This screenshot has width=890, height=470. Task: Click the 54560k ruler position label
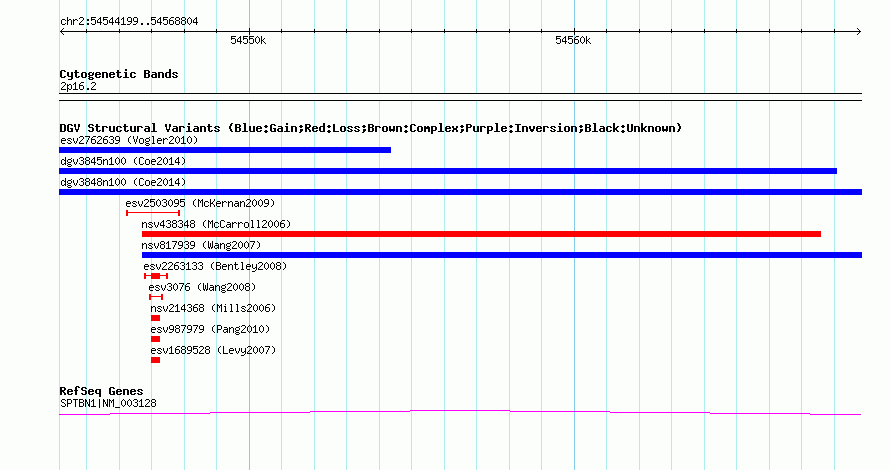[573, 40]
